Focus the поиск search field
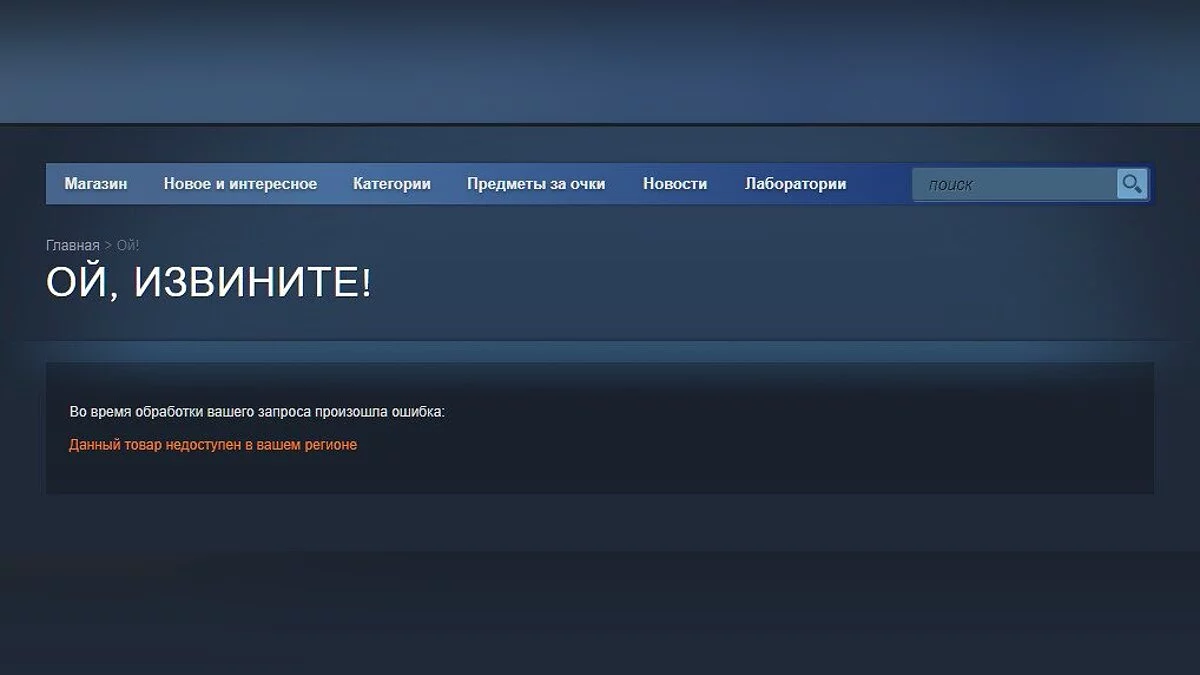 tap(1015, 184)
